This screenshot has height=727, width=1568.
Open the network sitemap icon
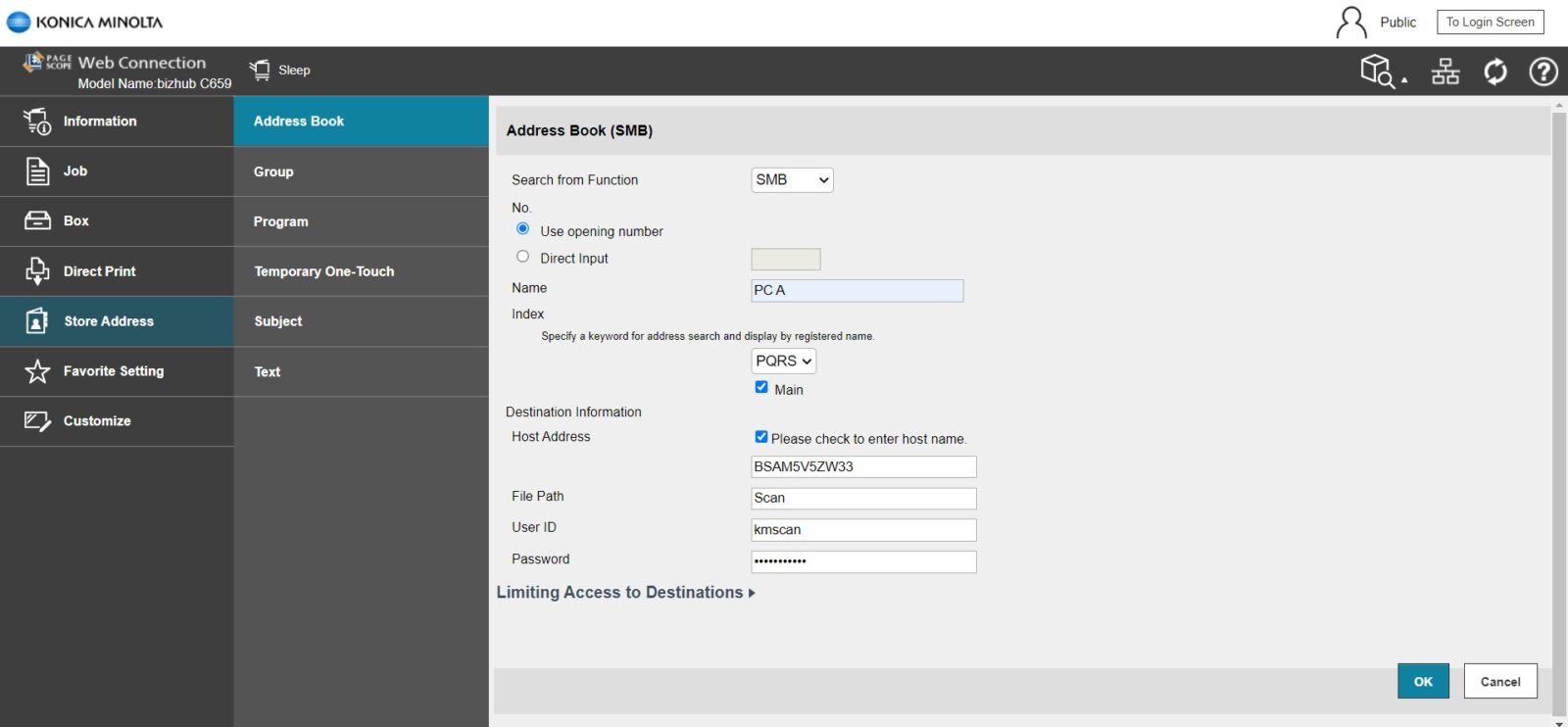coord(1445,72)
